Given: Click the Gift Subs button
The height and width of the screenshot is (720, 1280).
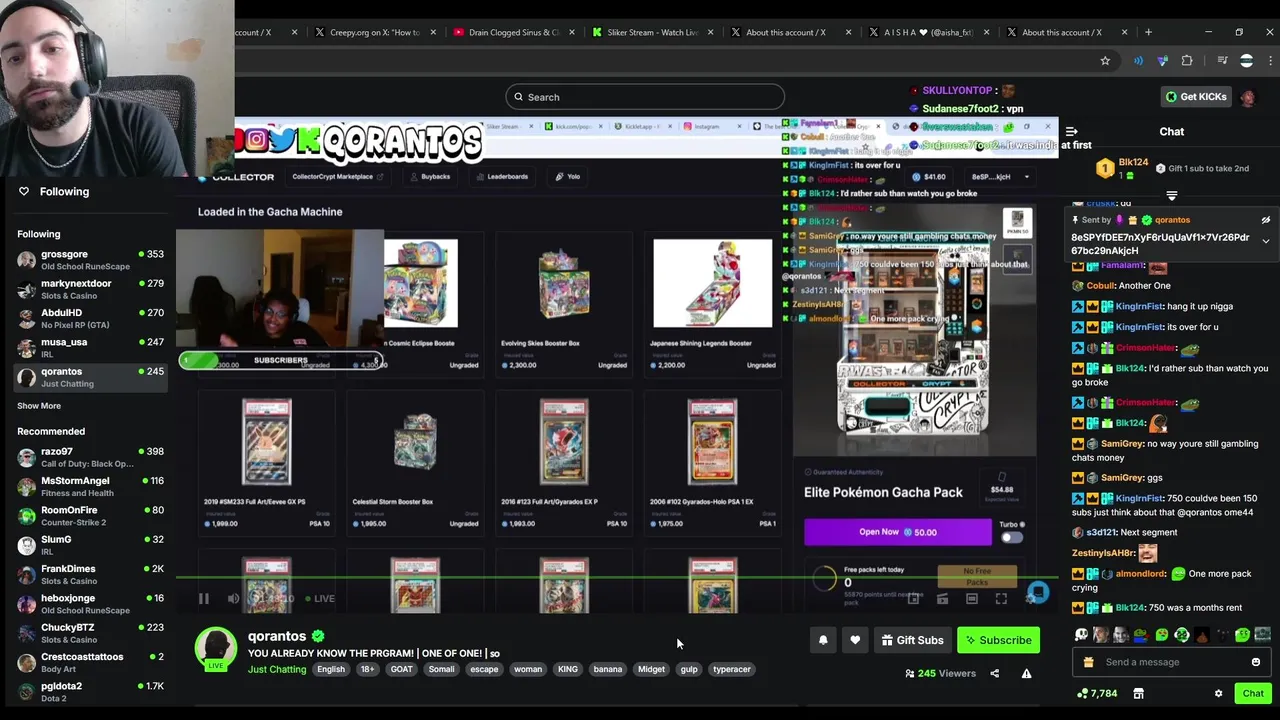Looking at the screenshot, I should tap(911, 640).
